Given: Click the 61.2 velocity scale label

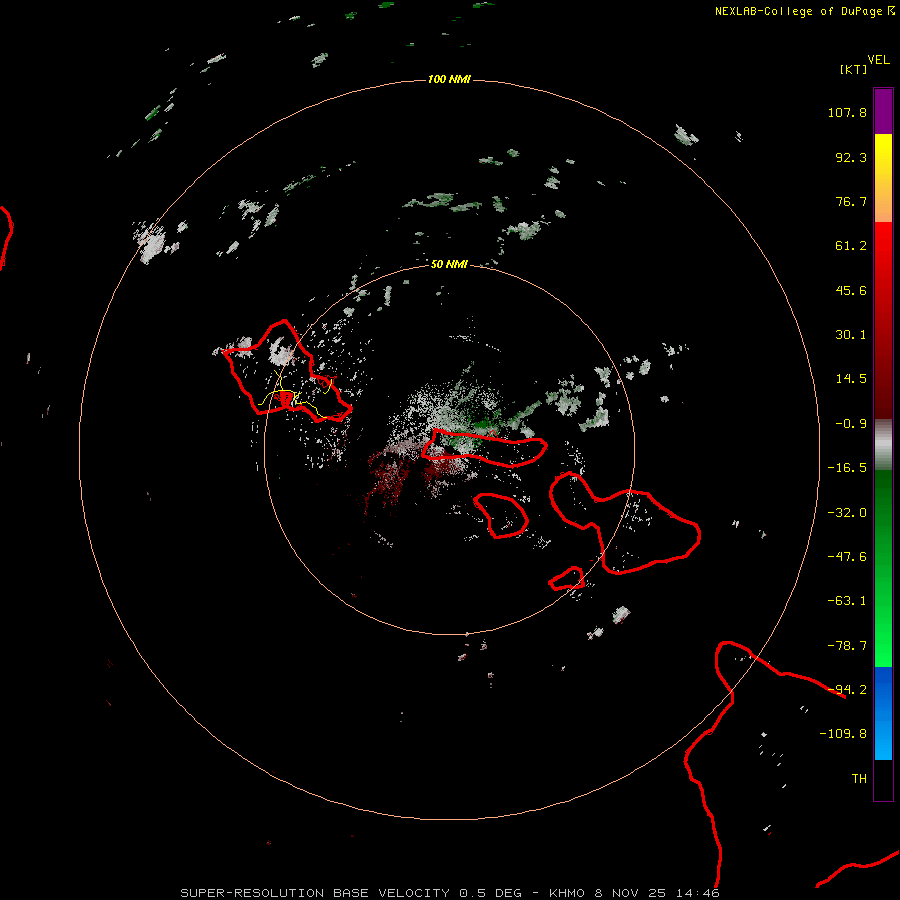Looking at the screenshot, I should (851, 246).
